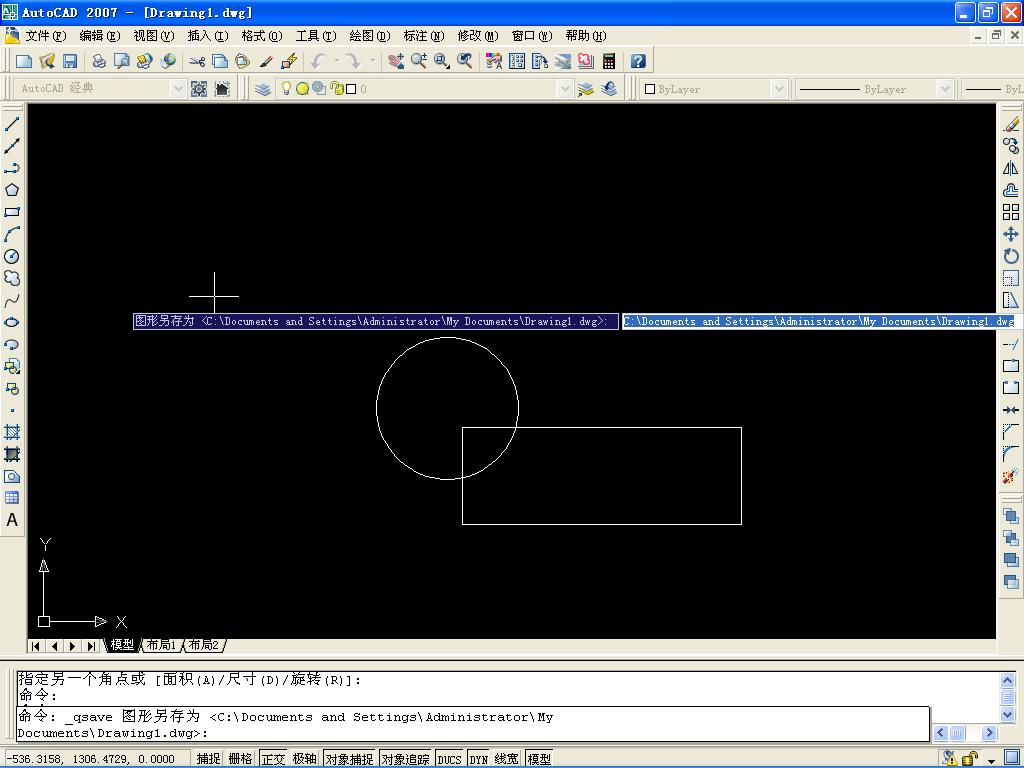The width and height of the screenshot is (1024, 768).
Task: Toggle DYN dynamic input
Action: (x=479, y=758)
